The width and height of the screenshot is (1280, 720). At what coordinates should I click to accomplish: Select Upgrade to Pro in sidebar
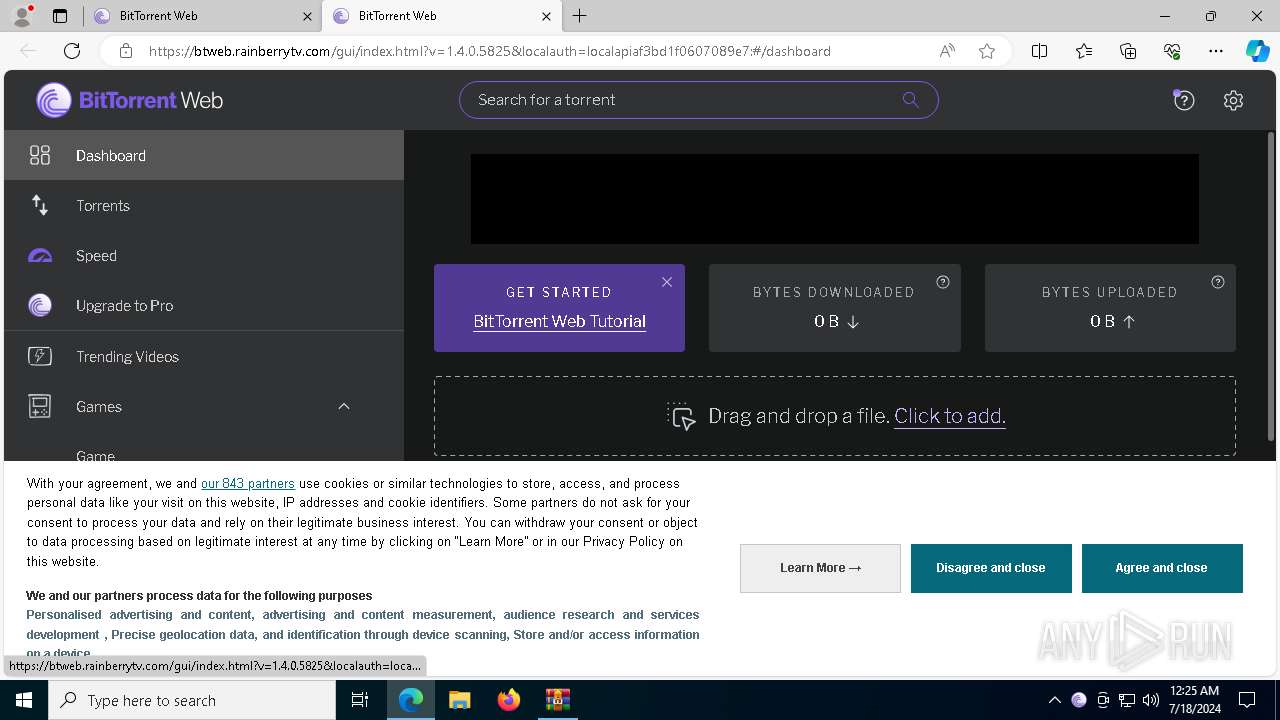pos(204,305)
